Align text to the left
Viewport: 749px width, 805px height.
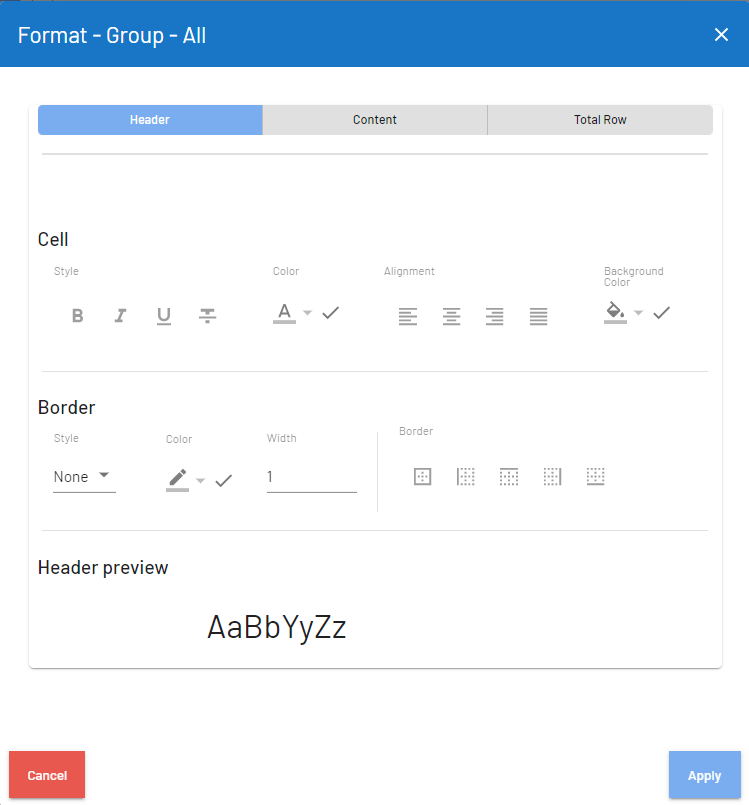[x=408, y=317]
